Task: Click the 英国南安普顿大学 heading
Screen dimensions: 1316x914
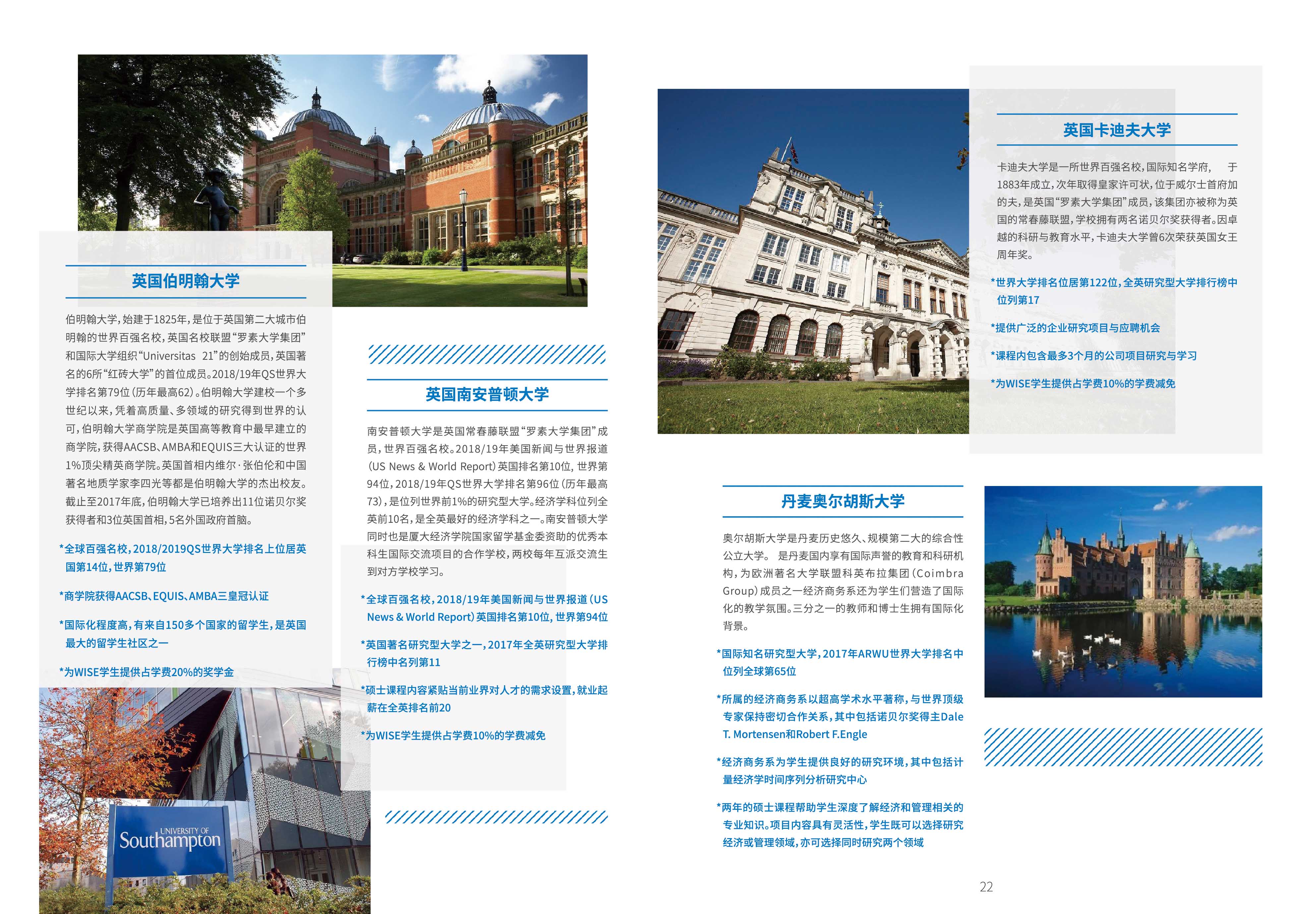Action: [487, 395]
